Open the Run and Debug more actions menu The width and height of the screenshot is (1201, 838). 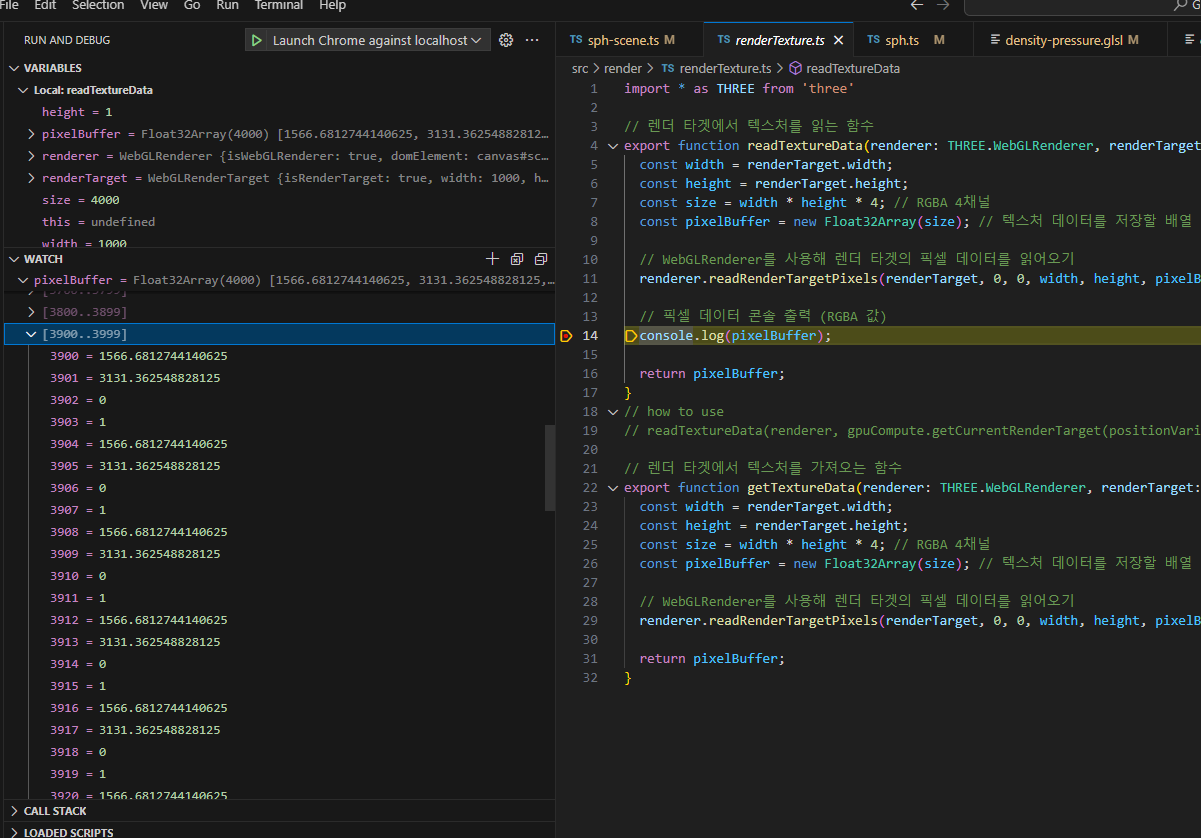[x=532, y=40]
